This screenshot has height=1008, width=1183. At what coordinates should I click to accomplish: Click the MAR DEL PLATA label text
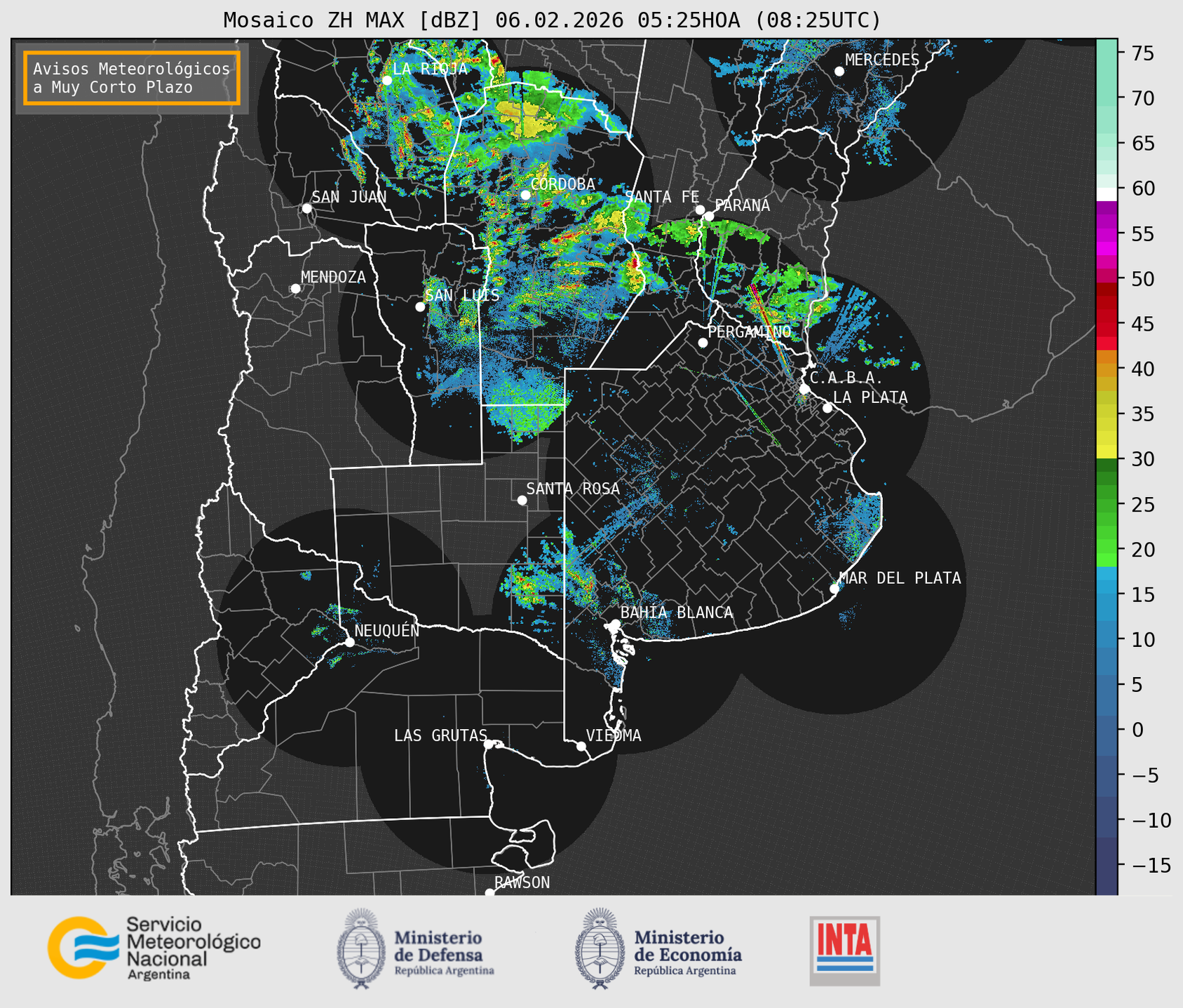(900, 578)
